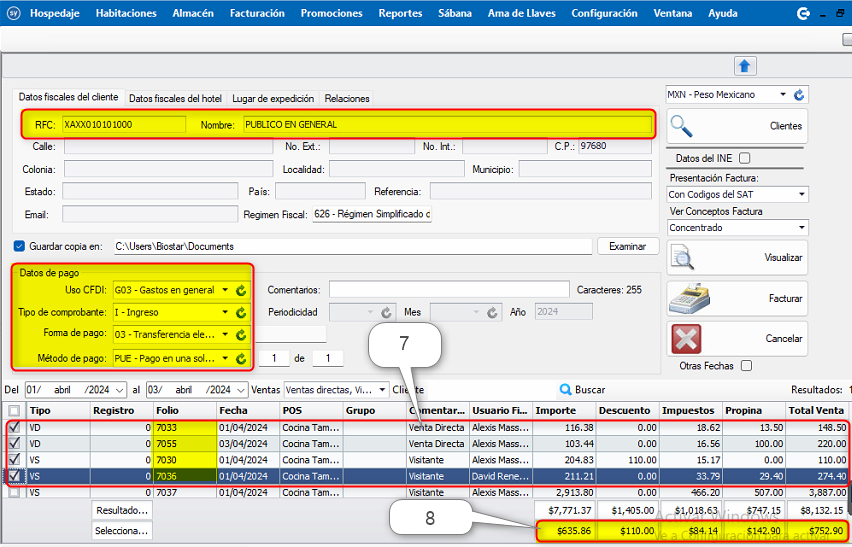Sort by the Total Venta column header
Viewport: 852px width, 547px height.
click(x=817, y=411)
